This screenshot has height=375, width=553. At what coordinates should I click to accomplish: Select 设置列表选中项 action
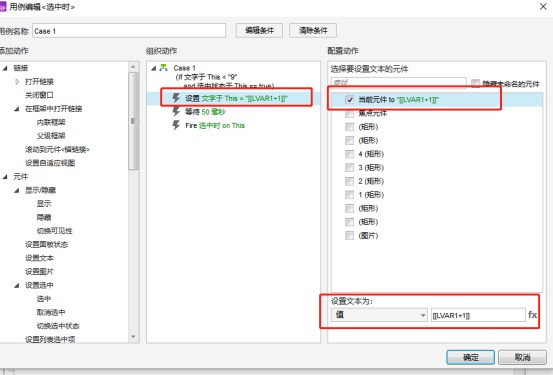[50, 339]
